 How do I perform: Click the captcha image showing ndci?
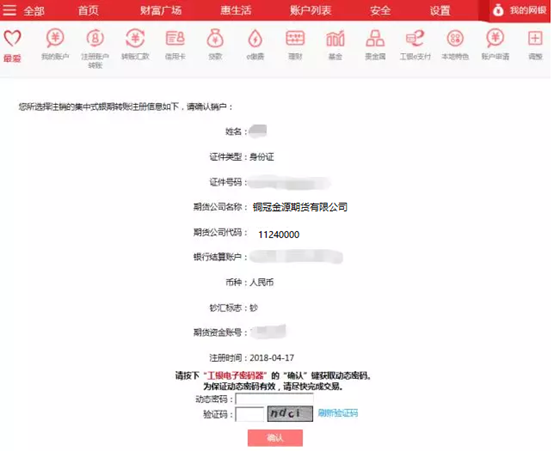point(290,414)
